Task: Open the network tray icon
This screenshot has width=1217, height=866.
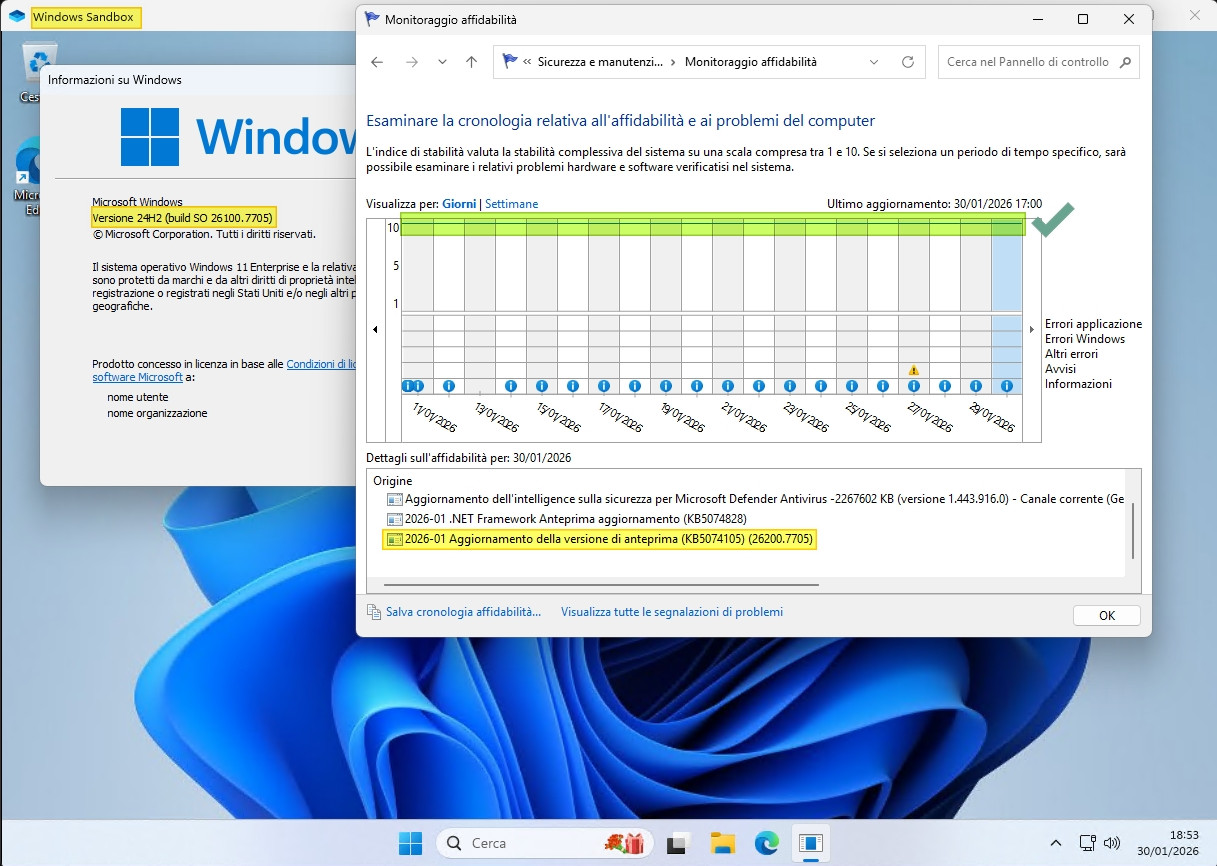Action: (x=1088, y=843)
